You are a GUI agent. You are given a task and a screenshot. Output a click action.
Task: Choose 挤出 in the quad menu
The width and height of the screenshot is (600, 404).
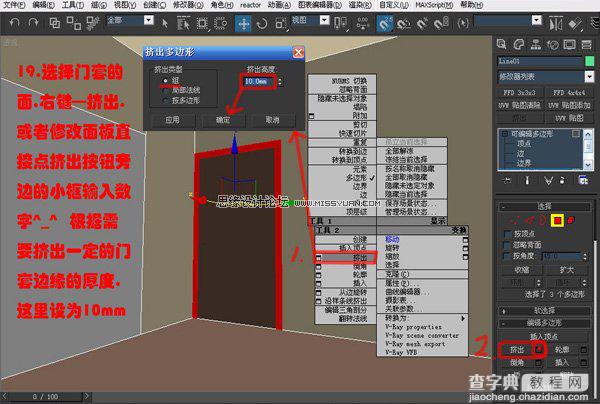pyautogui.click(x=346, y=258)
